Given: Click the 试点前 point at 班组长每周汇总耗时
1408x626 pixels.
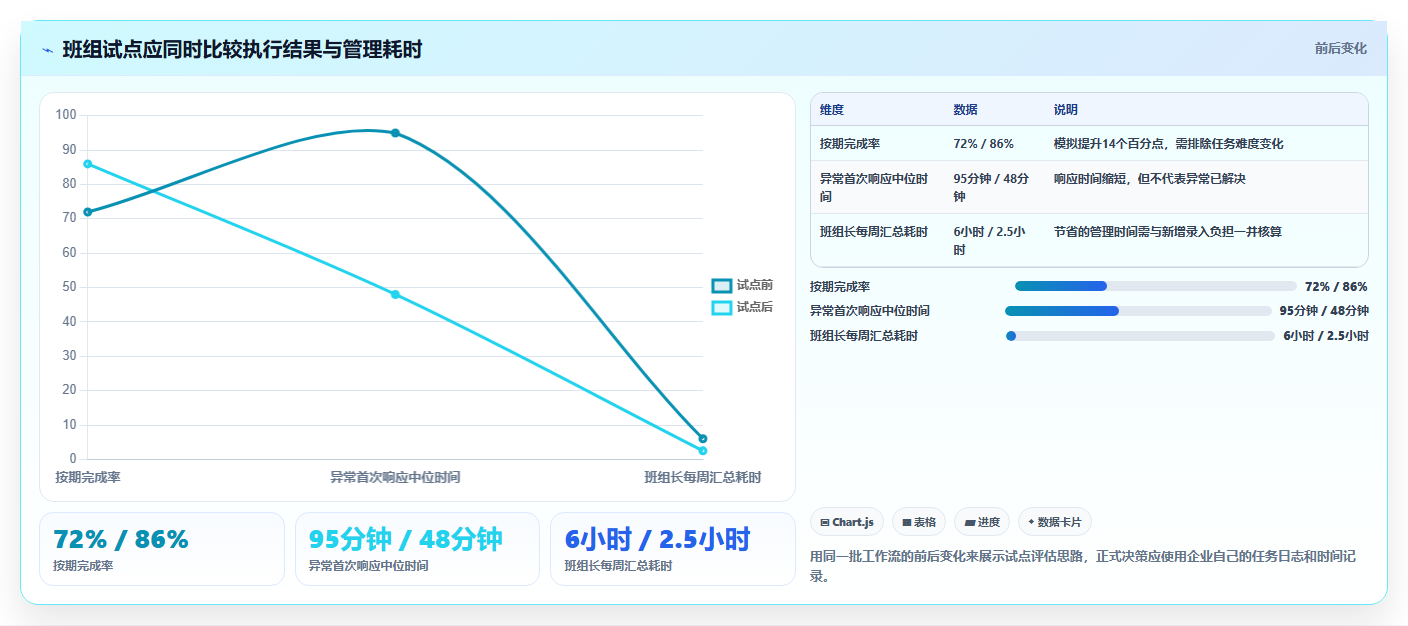Looking at the screenshot, I should coord(703,439).
